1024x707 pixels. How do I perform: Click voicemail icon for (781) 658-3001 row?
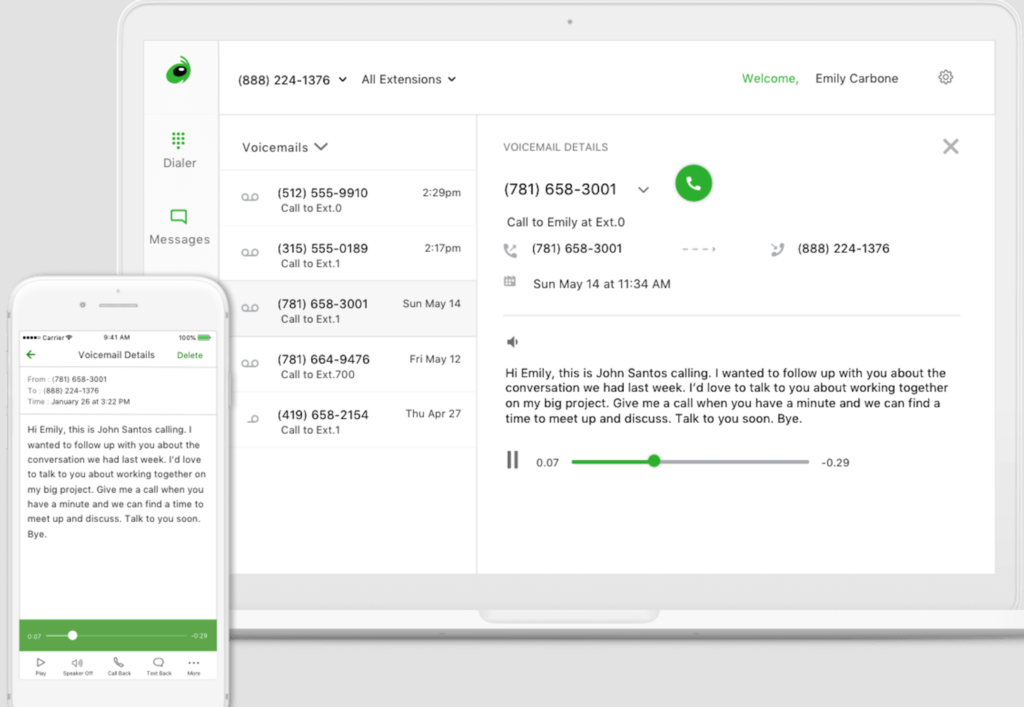tap(249, 308)
